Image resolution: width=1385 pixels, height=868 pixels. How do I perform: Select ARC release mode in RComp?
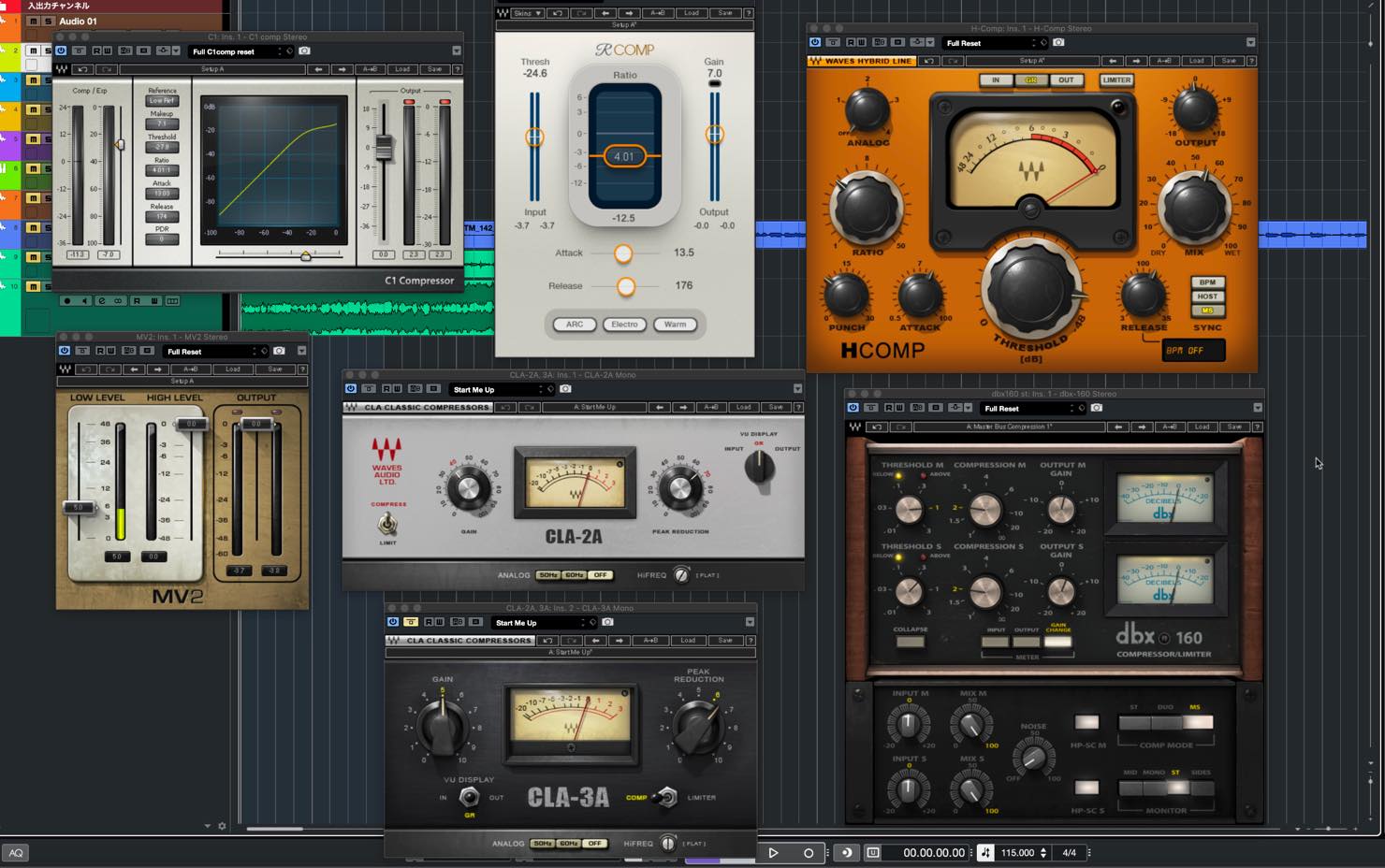pos(575,325)
